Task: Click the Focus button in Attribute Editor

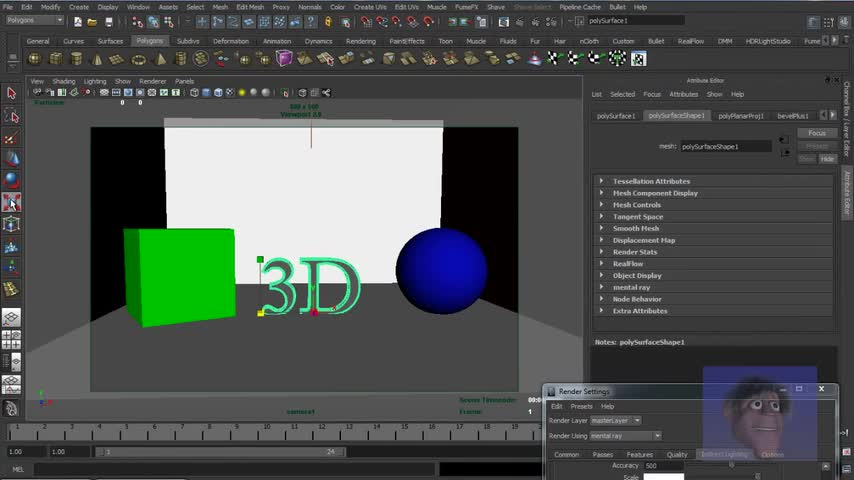Action: click(x=816, y=133)
